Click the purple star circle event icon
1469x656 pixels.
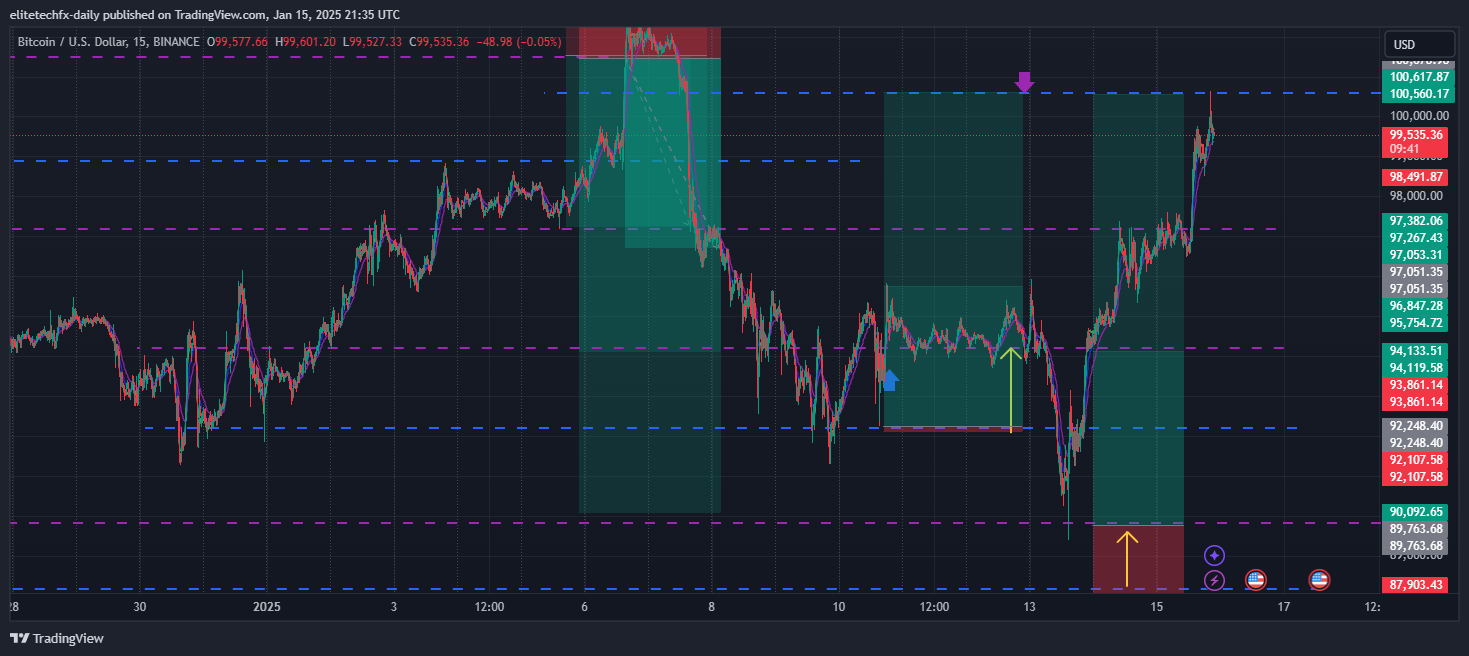(1214, 555)
